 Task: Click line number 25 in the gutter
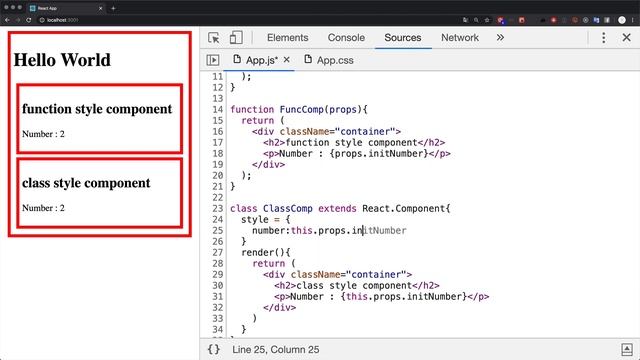(218, 231)
